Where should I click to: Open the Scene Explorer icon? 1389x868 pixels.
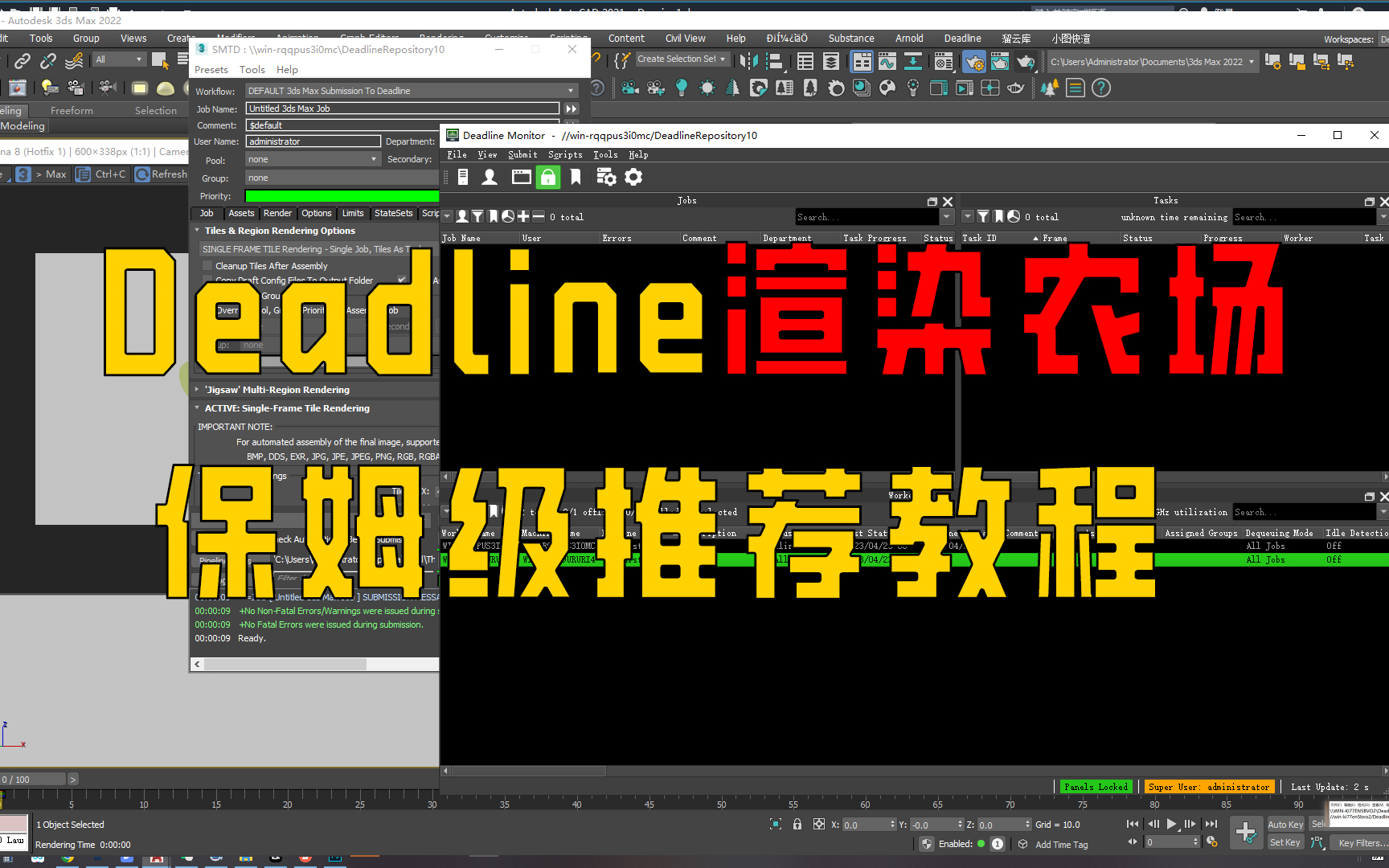pos(805,61)
